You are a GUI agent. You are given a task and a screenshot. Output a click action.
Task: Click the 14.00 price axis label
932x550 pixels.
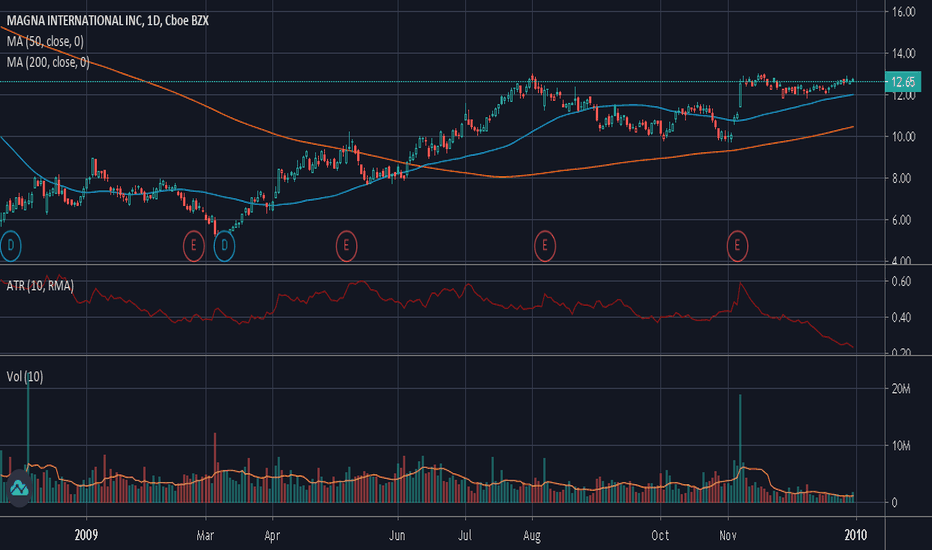click(x=903, y=54)
